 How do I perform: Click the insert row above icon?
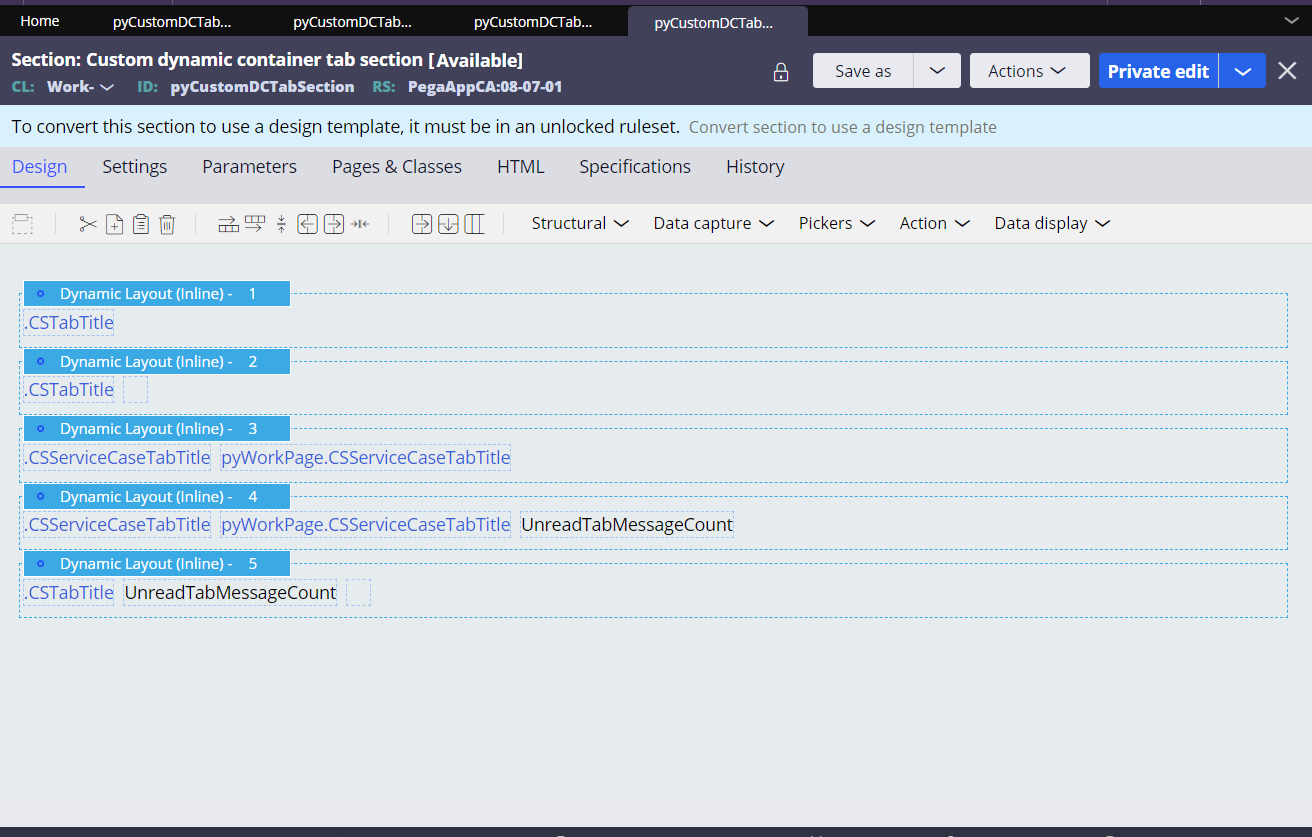228,224
